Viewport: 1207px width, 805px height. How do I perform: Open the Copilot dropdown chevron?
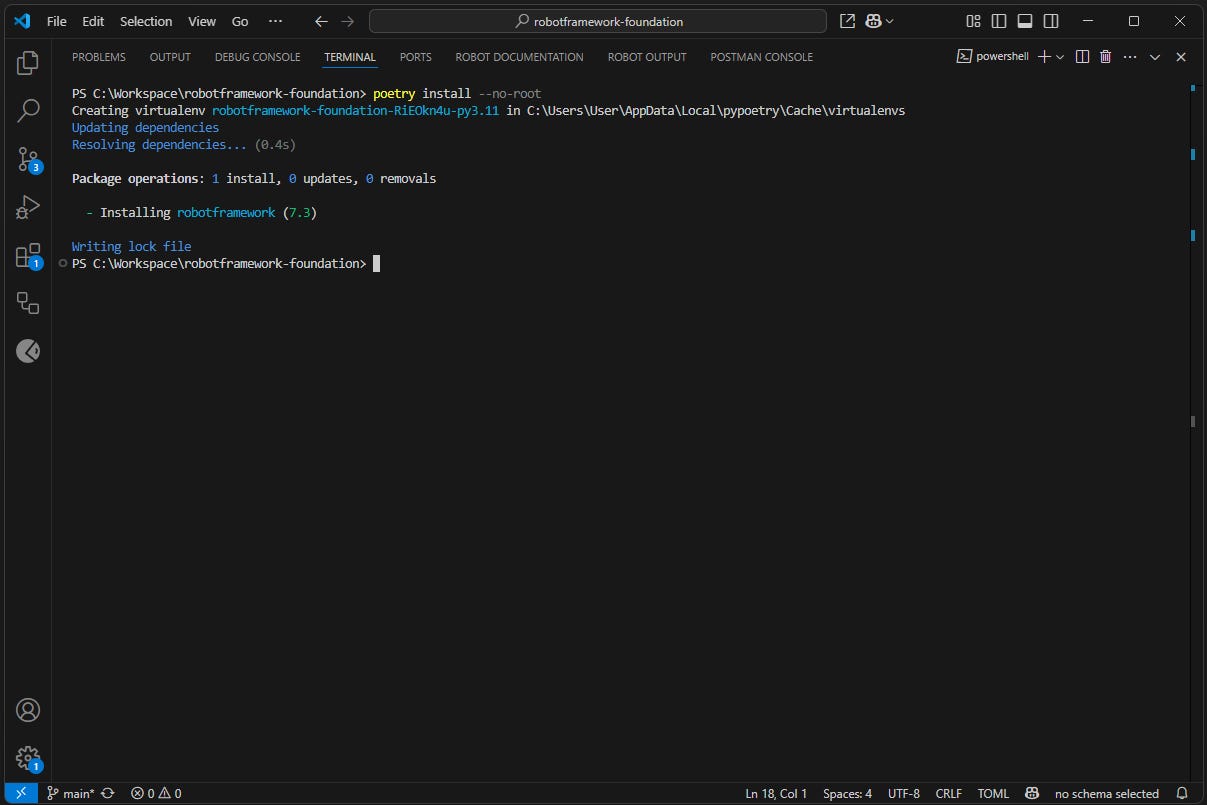pos(890,21)
